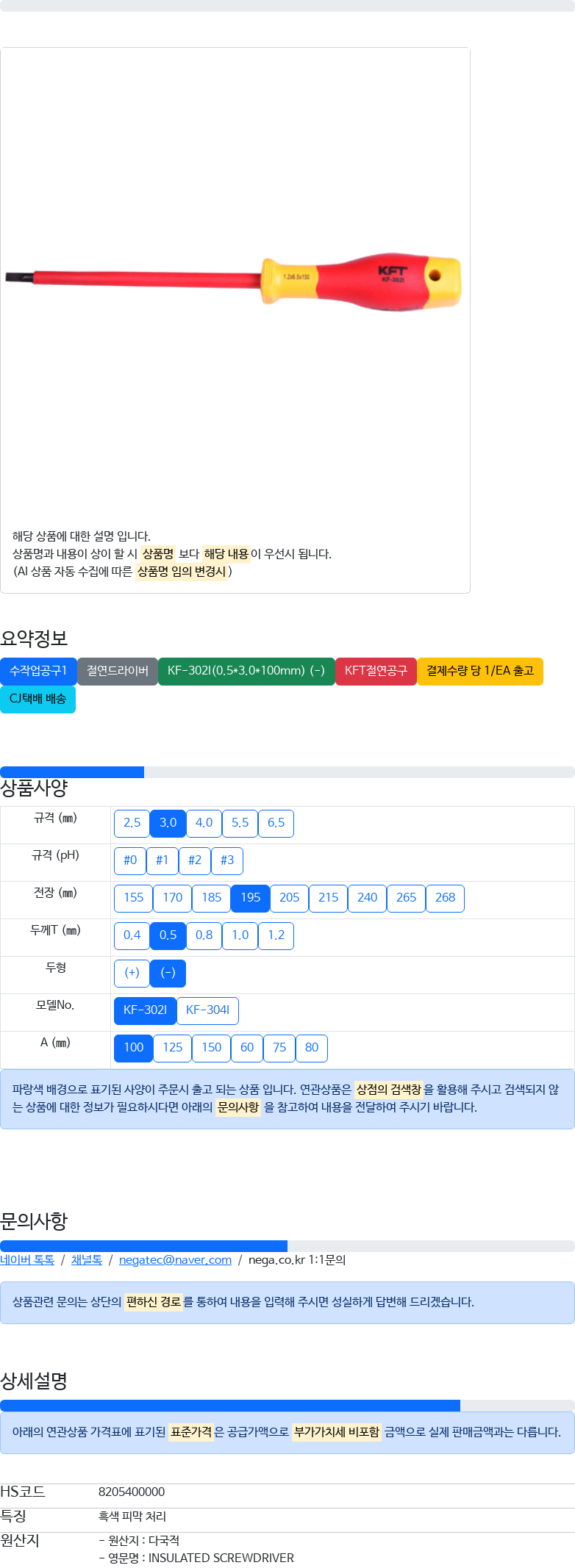The image size is (575, 1568).
Task: Pick total length 185 option
Action: coord(212,898)
